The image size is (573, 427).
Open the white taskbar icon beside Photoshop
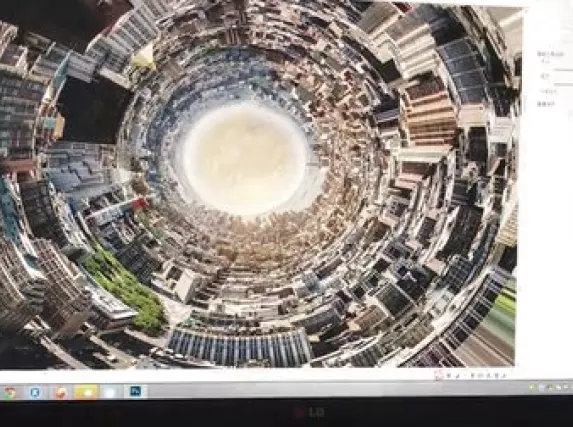click(x=110, y=393)
